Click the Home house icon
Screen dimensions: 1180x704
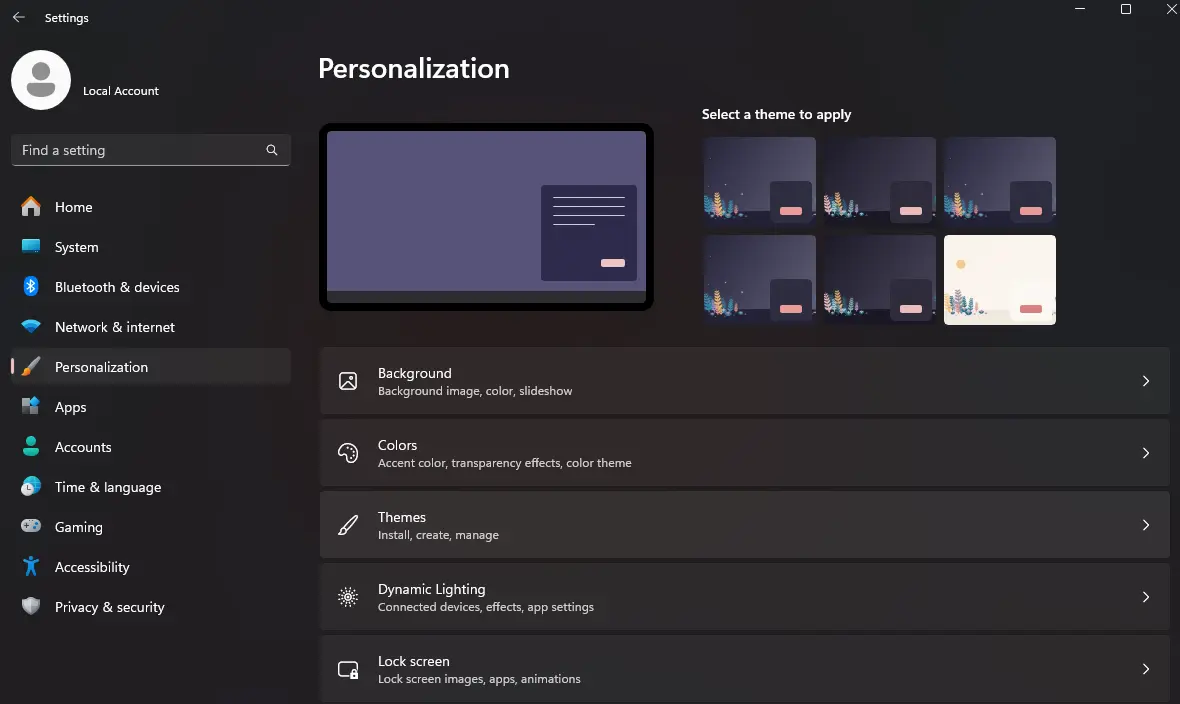pos(31,206)
